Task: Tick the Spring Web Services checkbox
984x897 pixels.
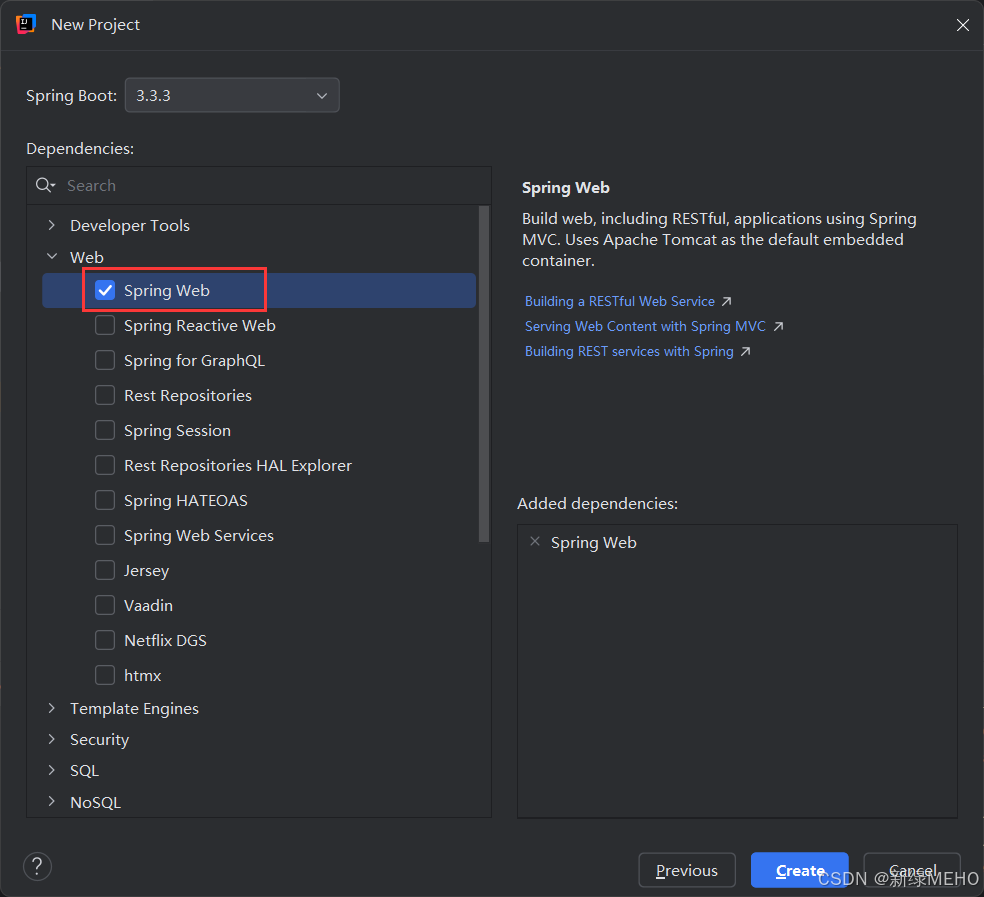Action: click(x=105, y=535)
